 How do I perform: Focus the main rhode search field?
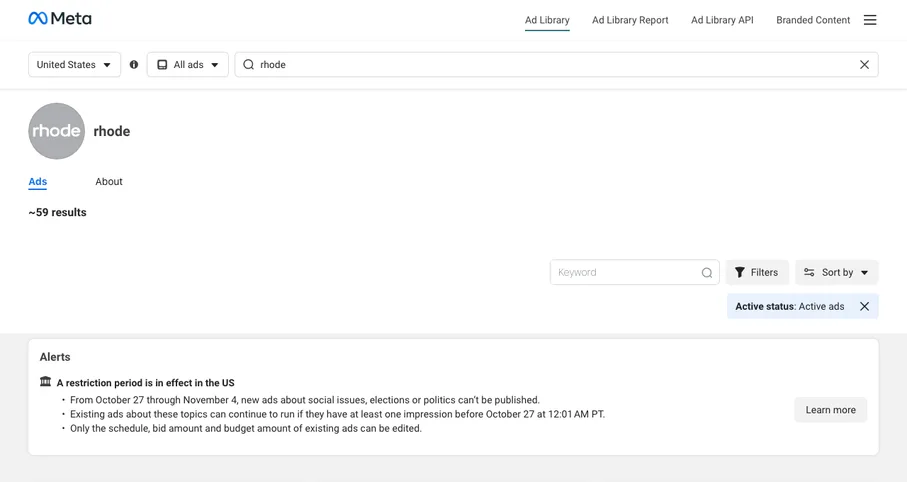pos(556,65)
